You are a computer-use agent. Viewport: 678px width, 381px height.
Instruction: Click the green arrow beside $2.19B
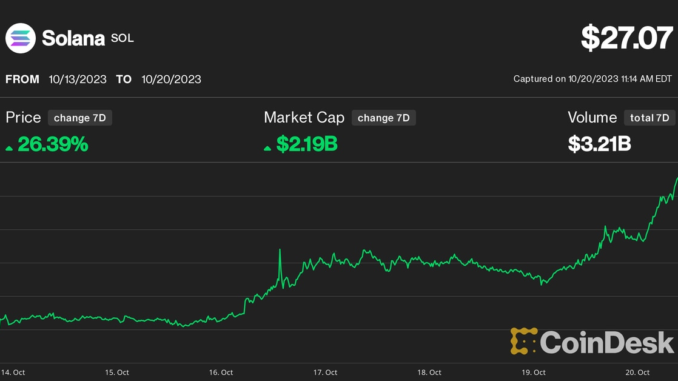267,148
